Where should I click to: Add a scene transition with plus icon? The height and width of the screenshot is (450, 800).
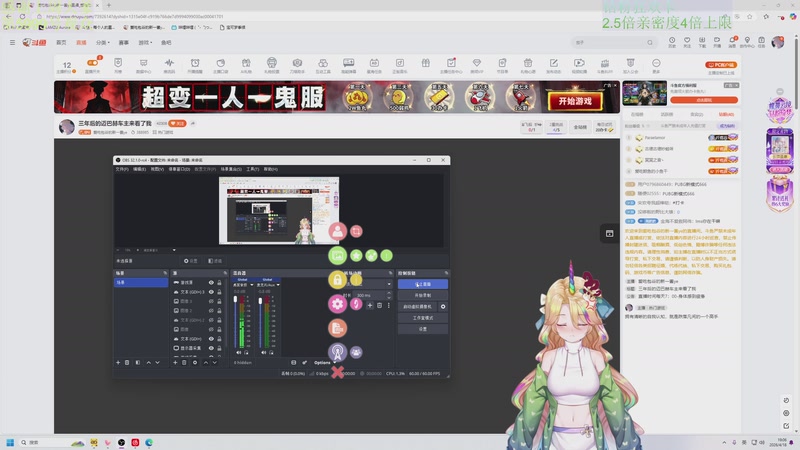(x=370, y=306)
